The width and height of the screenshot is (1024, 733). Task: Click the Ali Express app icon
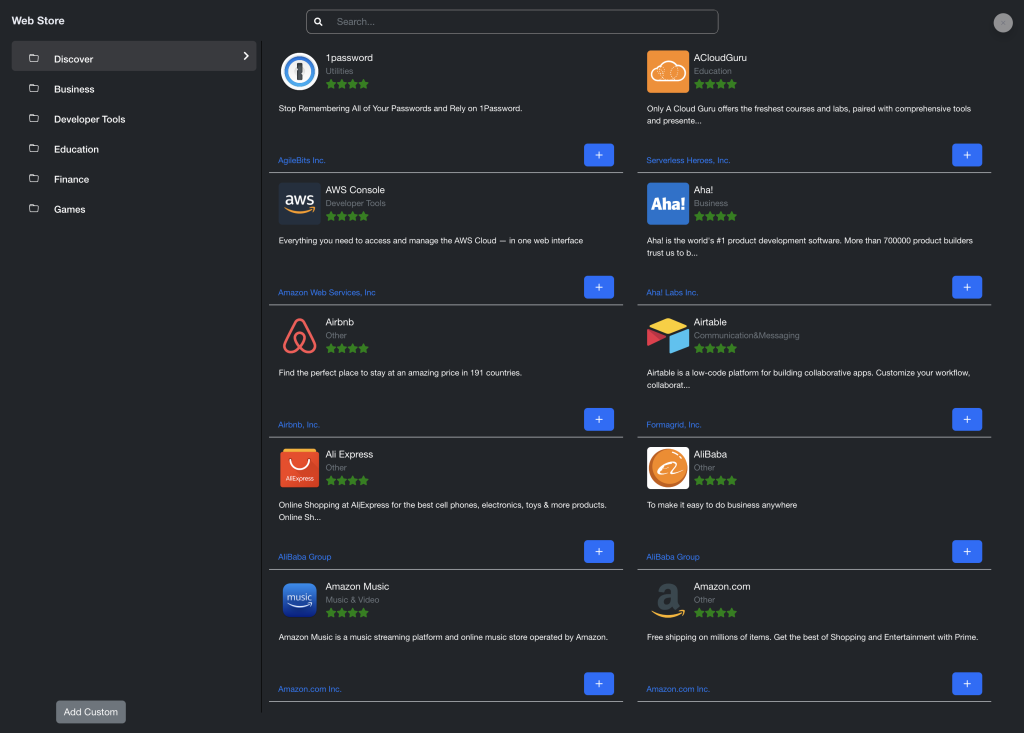pos(299,468)
